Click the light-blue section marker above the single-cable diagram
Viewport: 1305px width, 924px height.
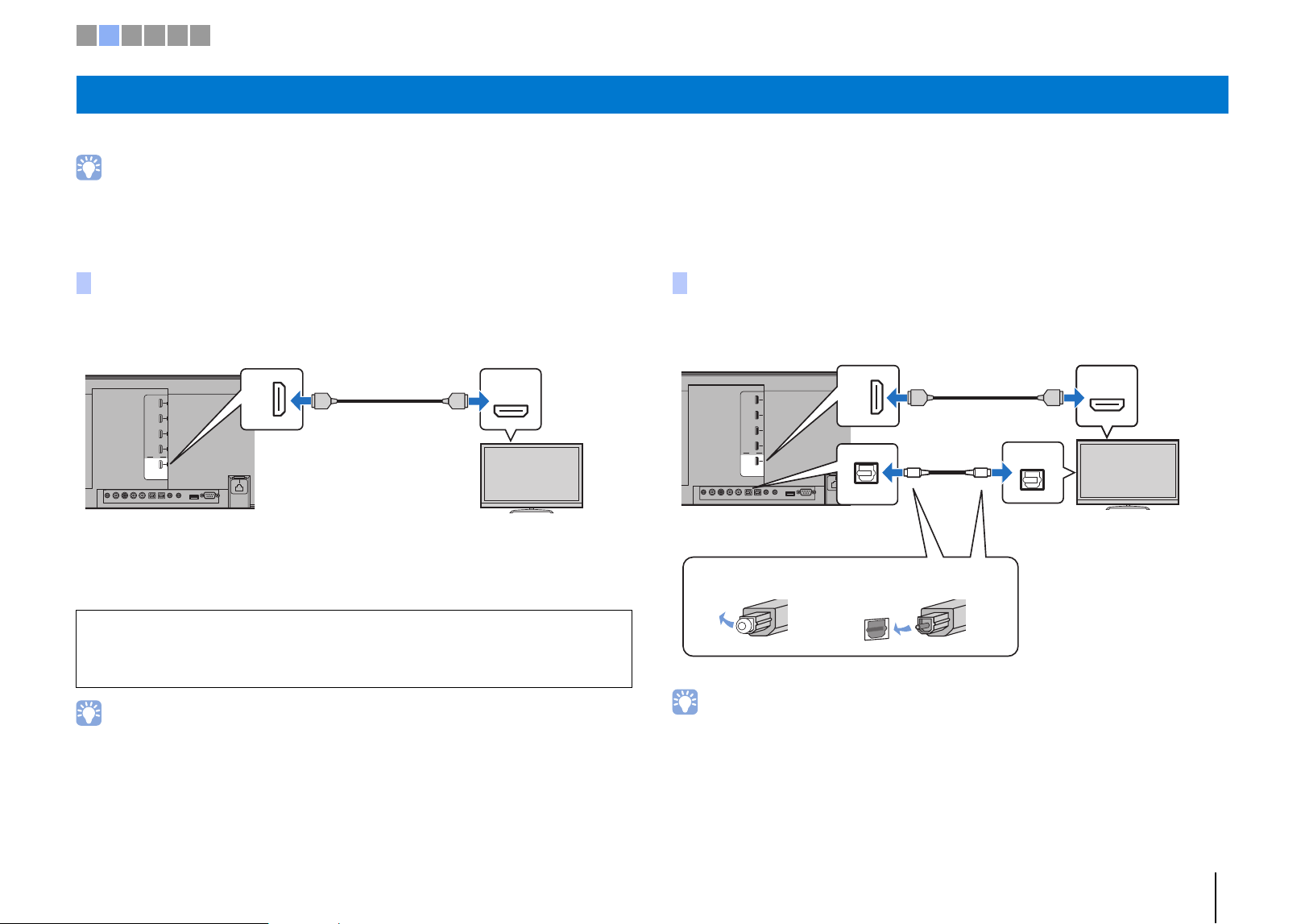(84, 283)
